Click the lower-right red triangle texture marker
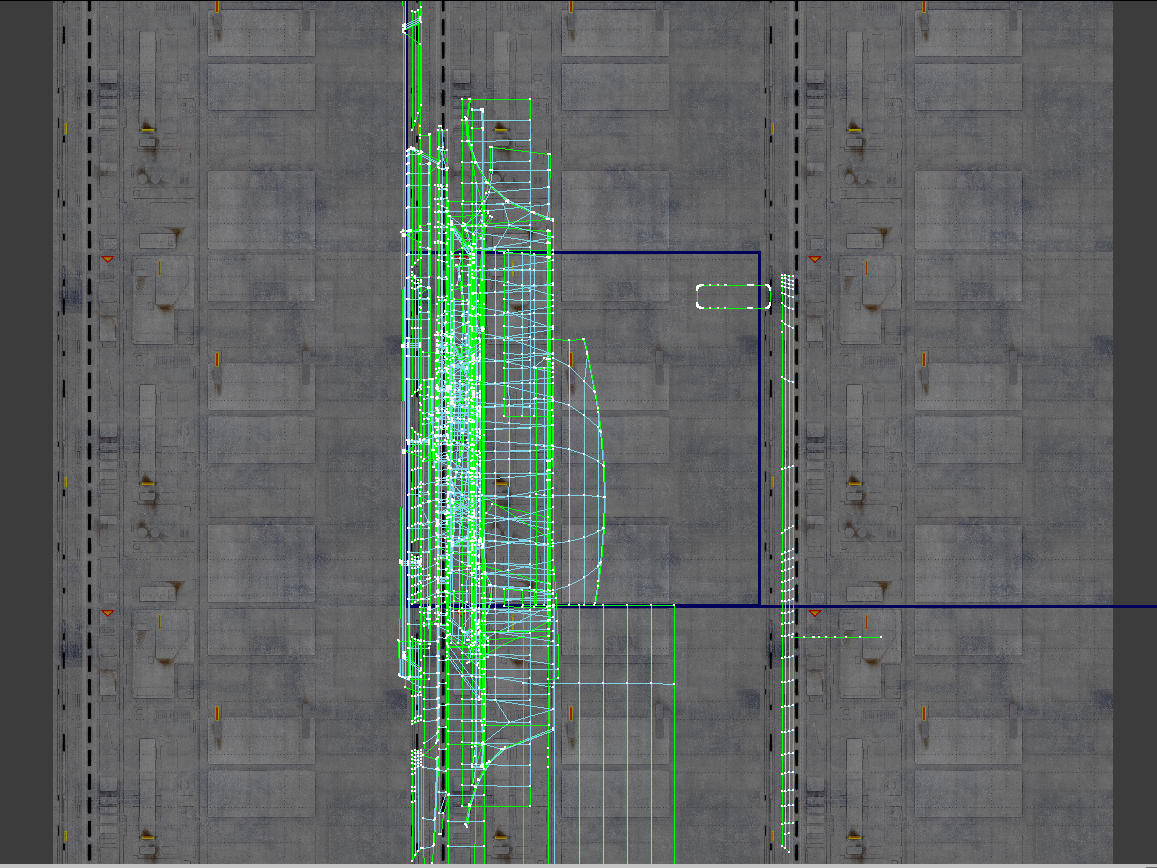This screenshot has width=1157, height=868. click(815, 612)
